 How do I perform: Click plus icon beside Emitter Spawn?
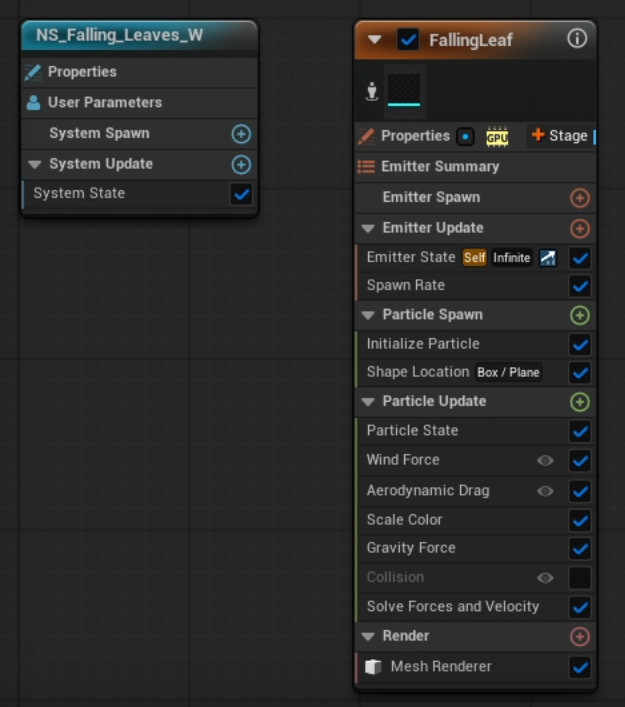pos(579,198)
